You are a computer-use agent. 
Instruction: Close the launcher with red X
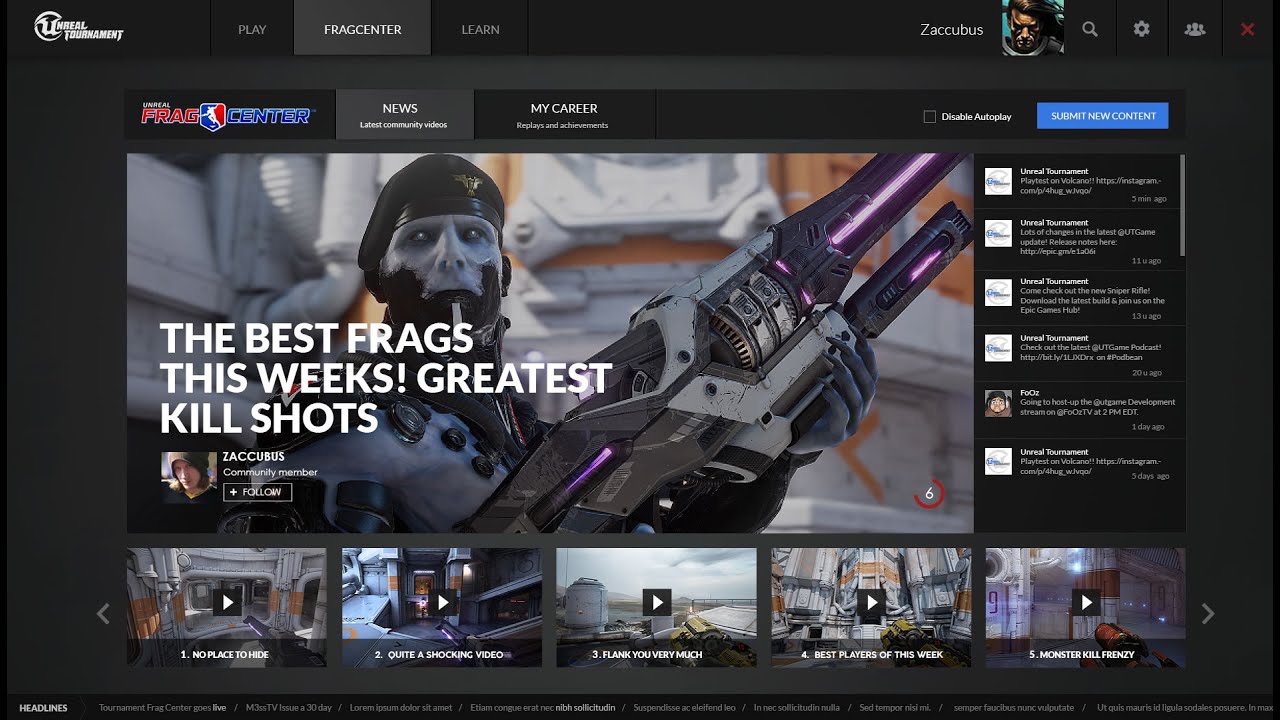pos(1247,29)
